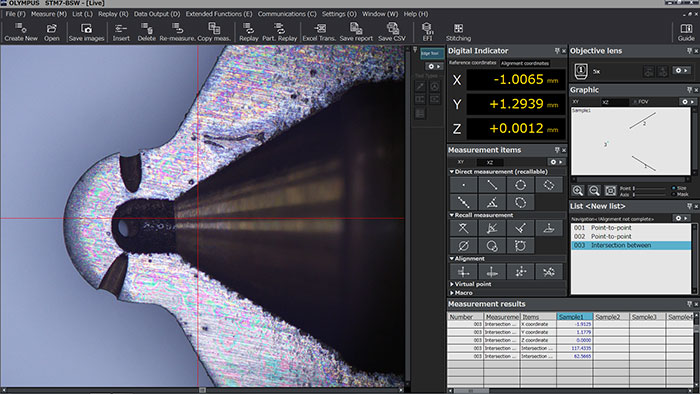This screenshot has height=394, width=700.
Task: Pin the Digital Indicator panel
Action: pyautogui.click(x=557, y=51)
